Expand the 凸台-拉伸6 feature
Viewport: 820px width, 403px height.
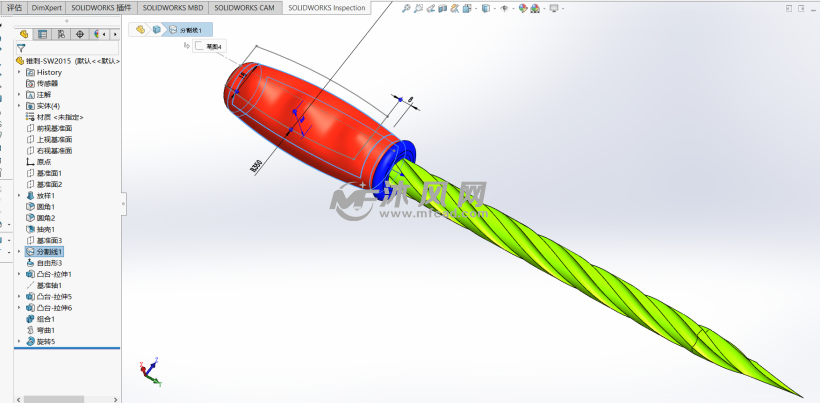(x=19, y=308)
